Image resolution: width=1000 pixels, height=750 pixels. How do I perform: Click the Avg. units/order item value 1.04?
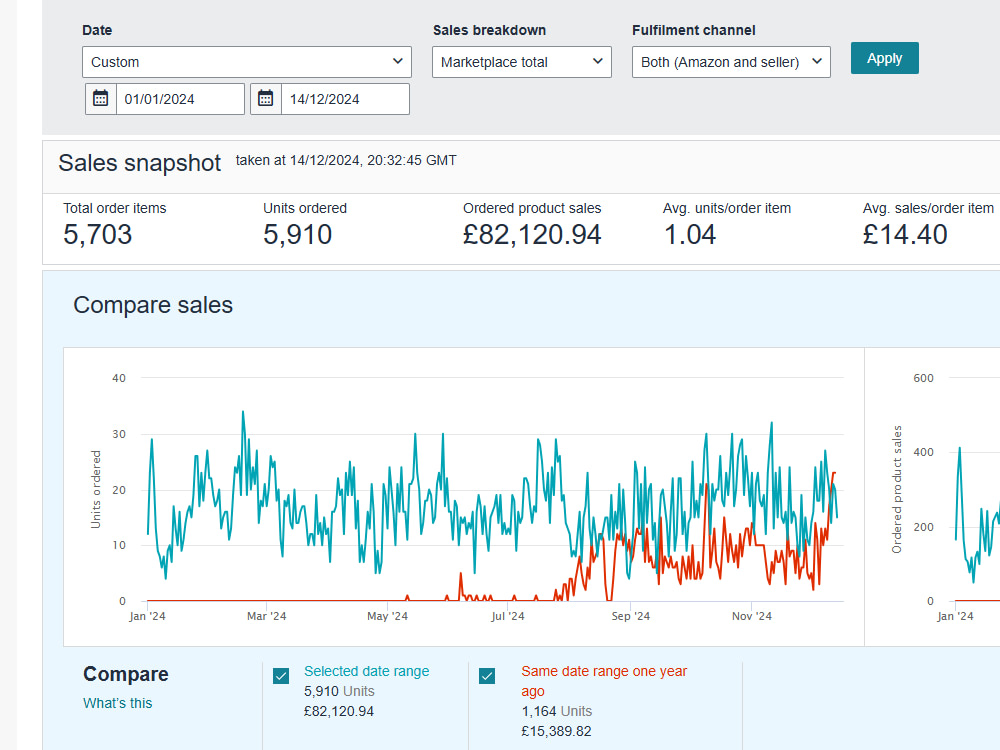690,235
